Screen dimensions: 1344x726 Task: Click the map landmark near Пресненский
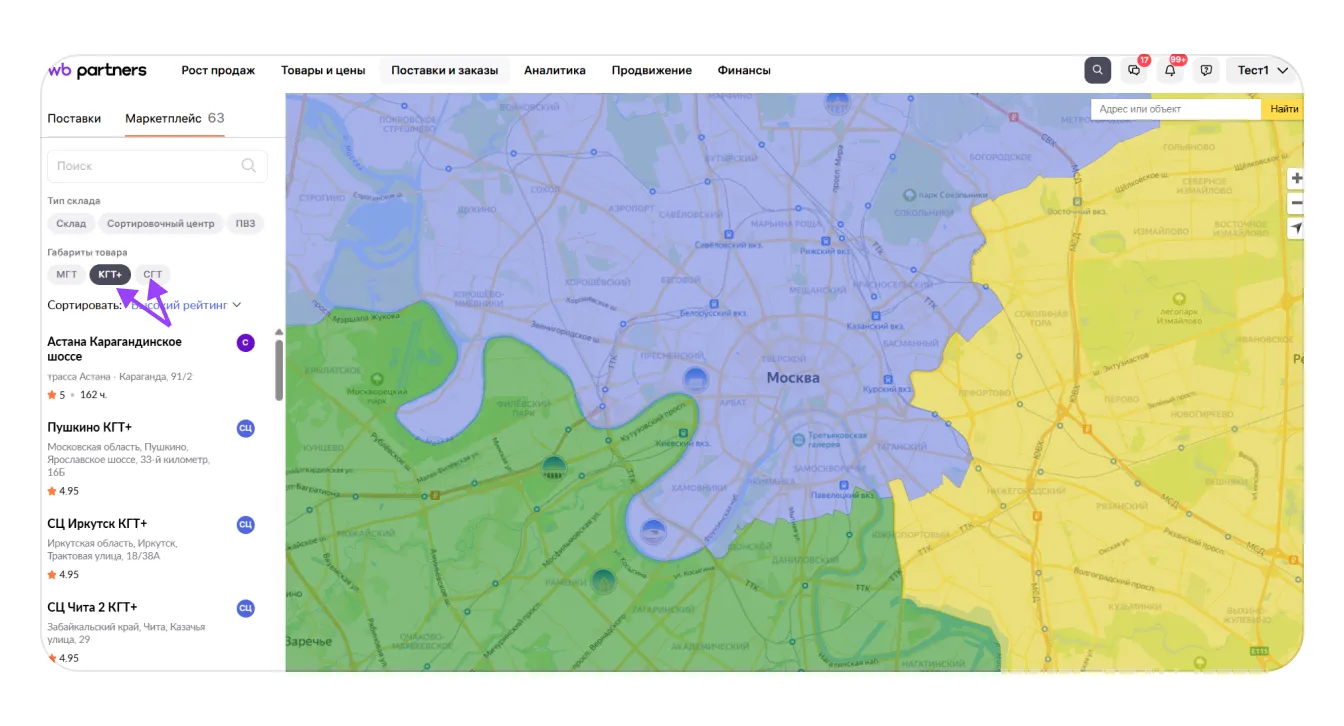click(695, 378)
